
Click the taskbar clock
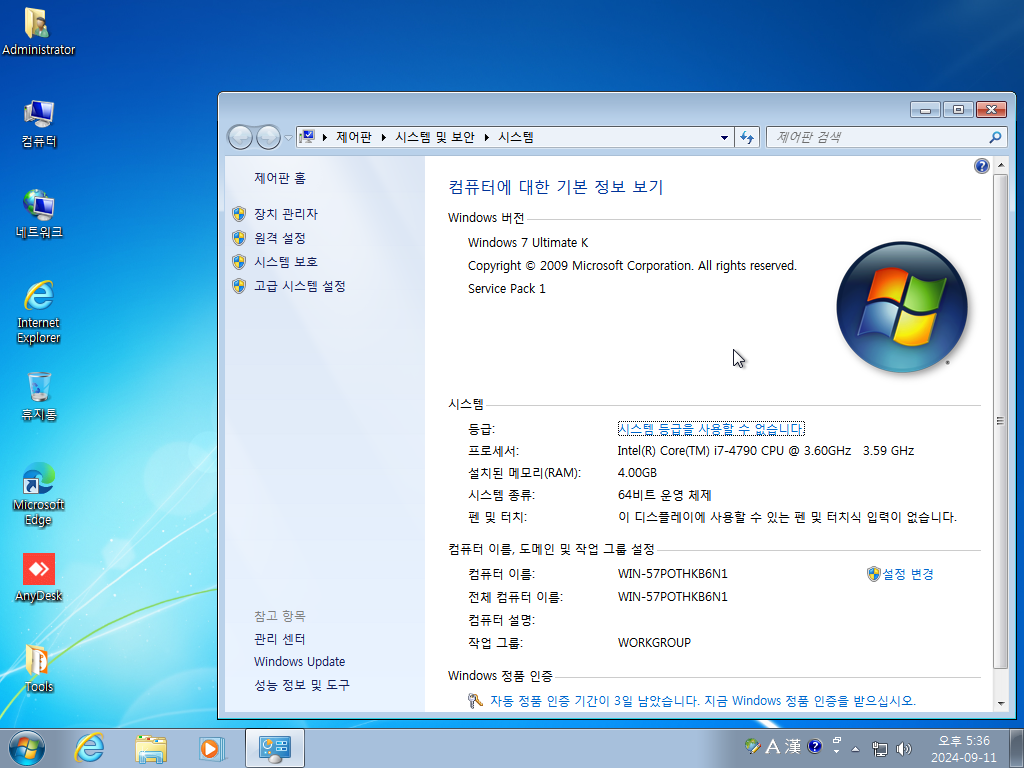coord(964,749)
